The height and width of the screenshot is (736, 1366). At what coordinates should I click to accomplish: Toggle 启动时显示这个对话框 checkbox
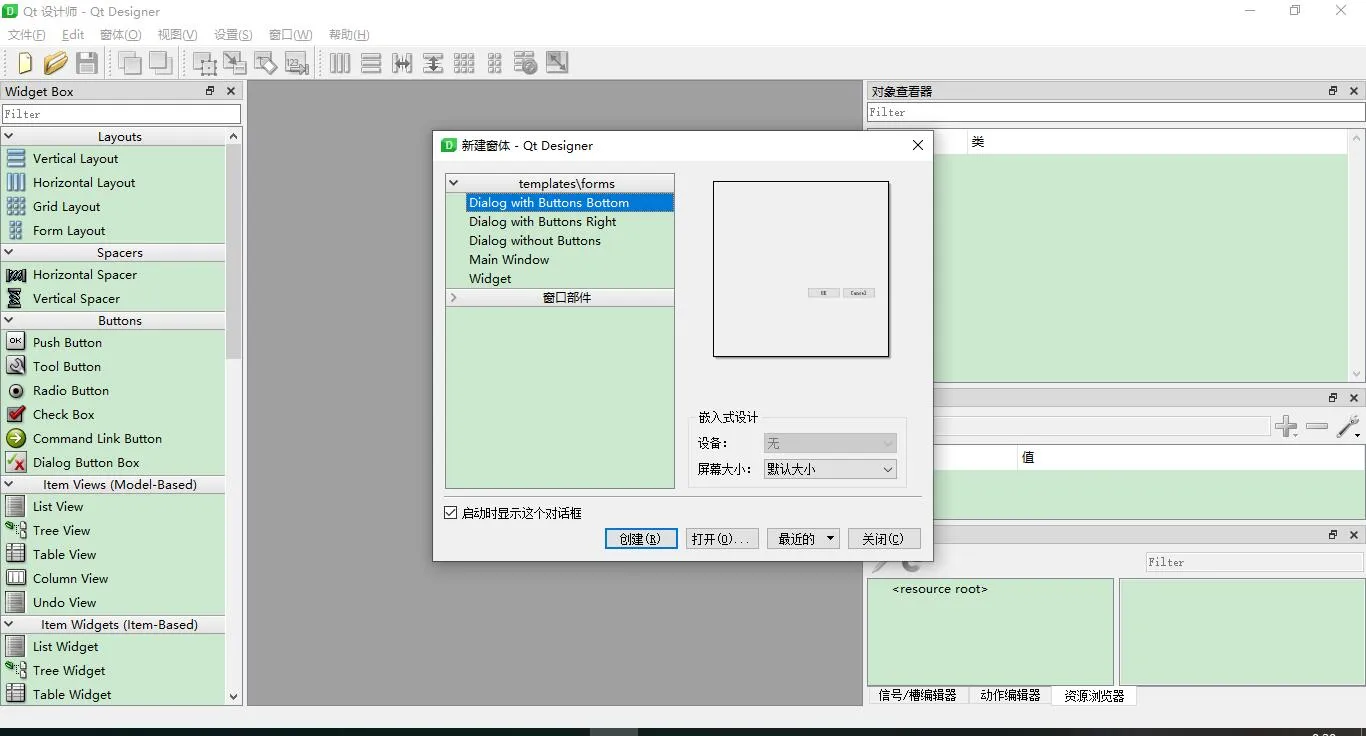(x=450, y=513)
